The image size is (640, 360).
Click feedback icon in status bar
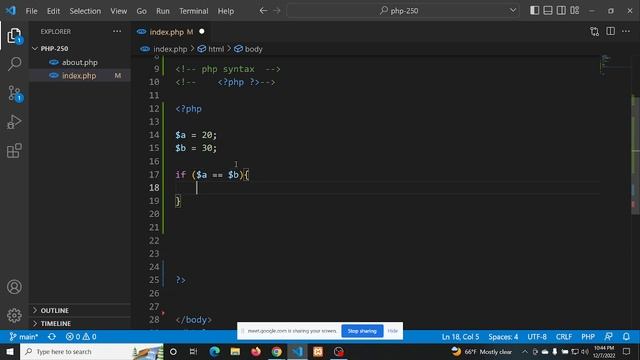click(608, 337)
